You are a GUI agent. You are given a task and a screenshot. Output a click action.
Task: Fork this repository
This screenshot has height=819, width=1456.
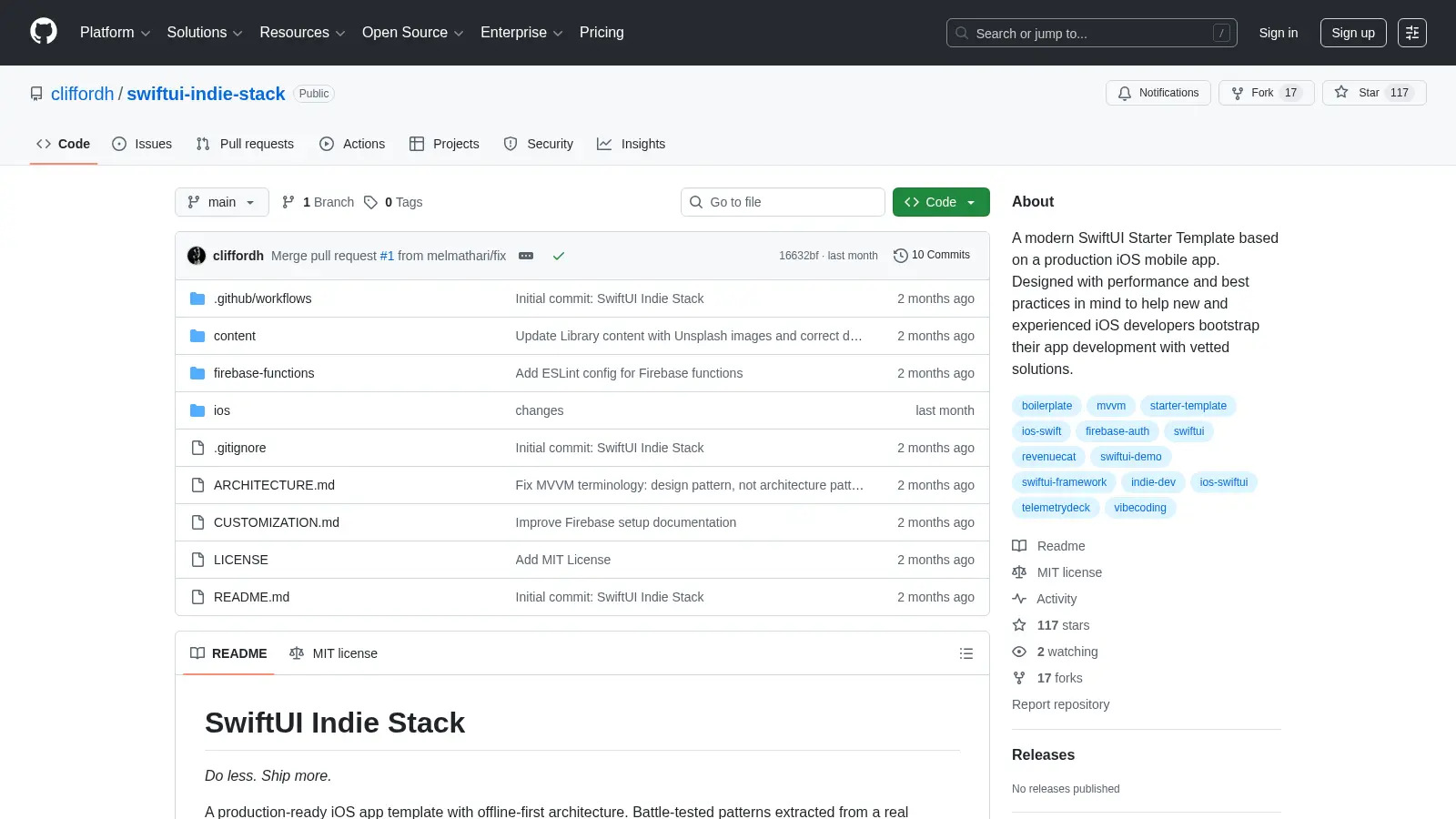tap(1266, 93)
